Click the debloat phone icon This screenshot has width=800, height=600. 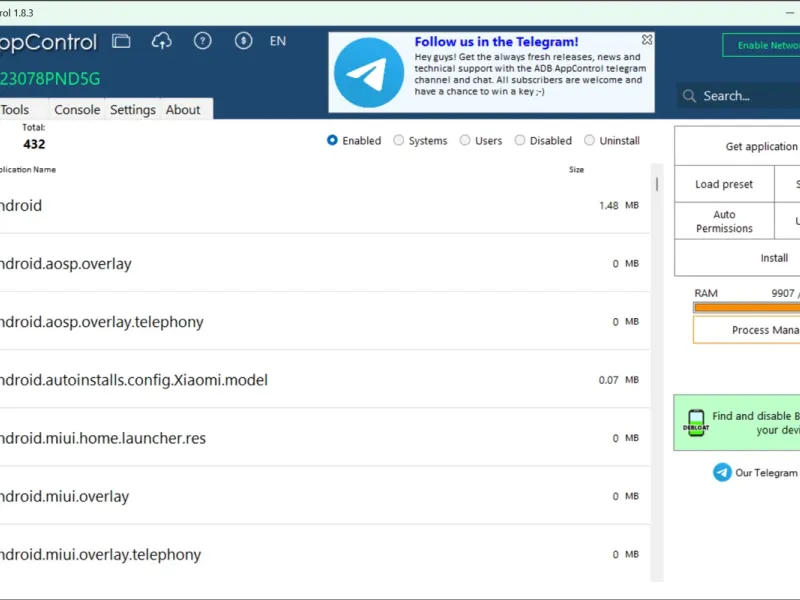coord(696,423)
